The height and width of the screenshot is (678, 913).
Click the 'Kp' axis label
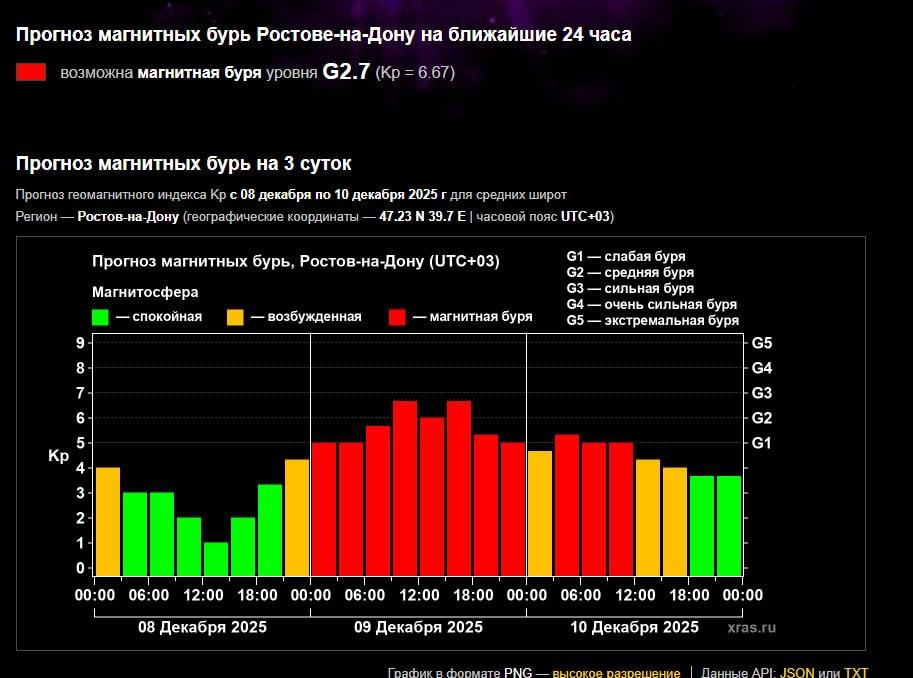click(x=58, y=456)
